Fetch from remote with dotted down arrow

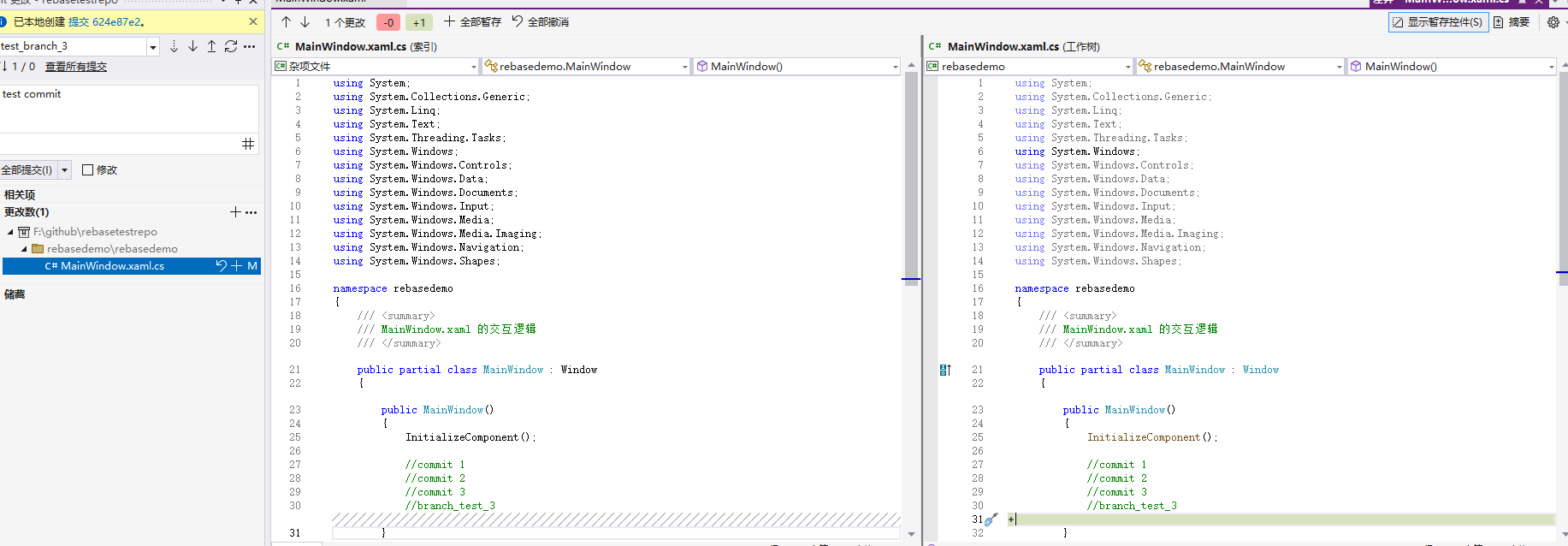click(x=174, y=46)
